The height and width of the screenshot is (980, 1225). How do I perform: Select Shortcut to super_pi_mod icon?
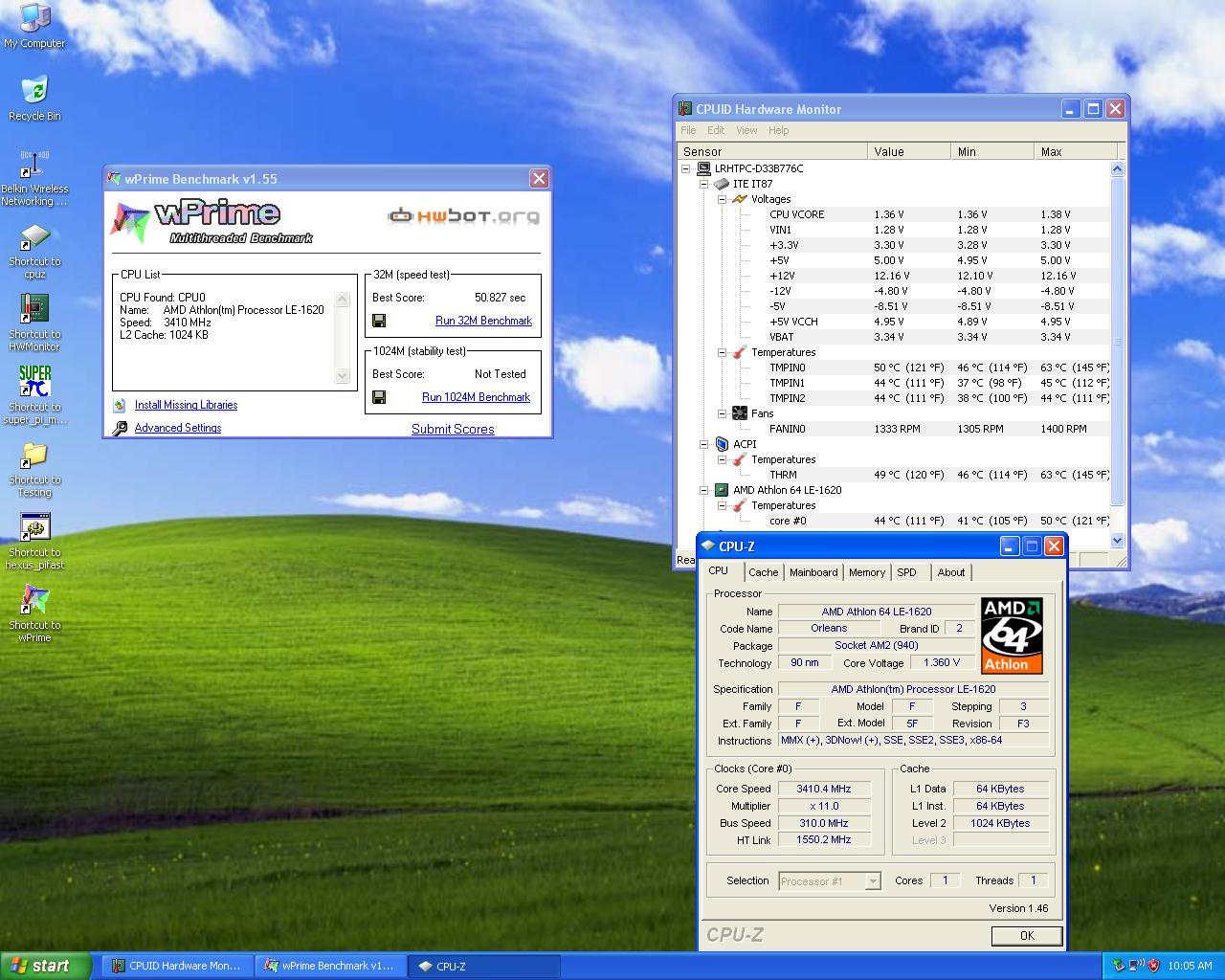[34, 396]
